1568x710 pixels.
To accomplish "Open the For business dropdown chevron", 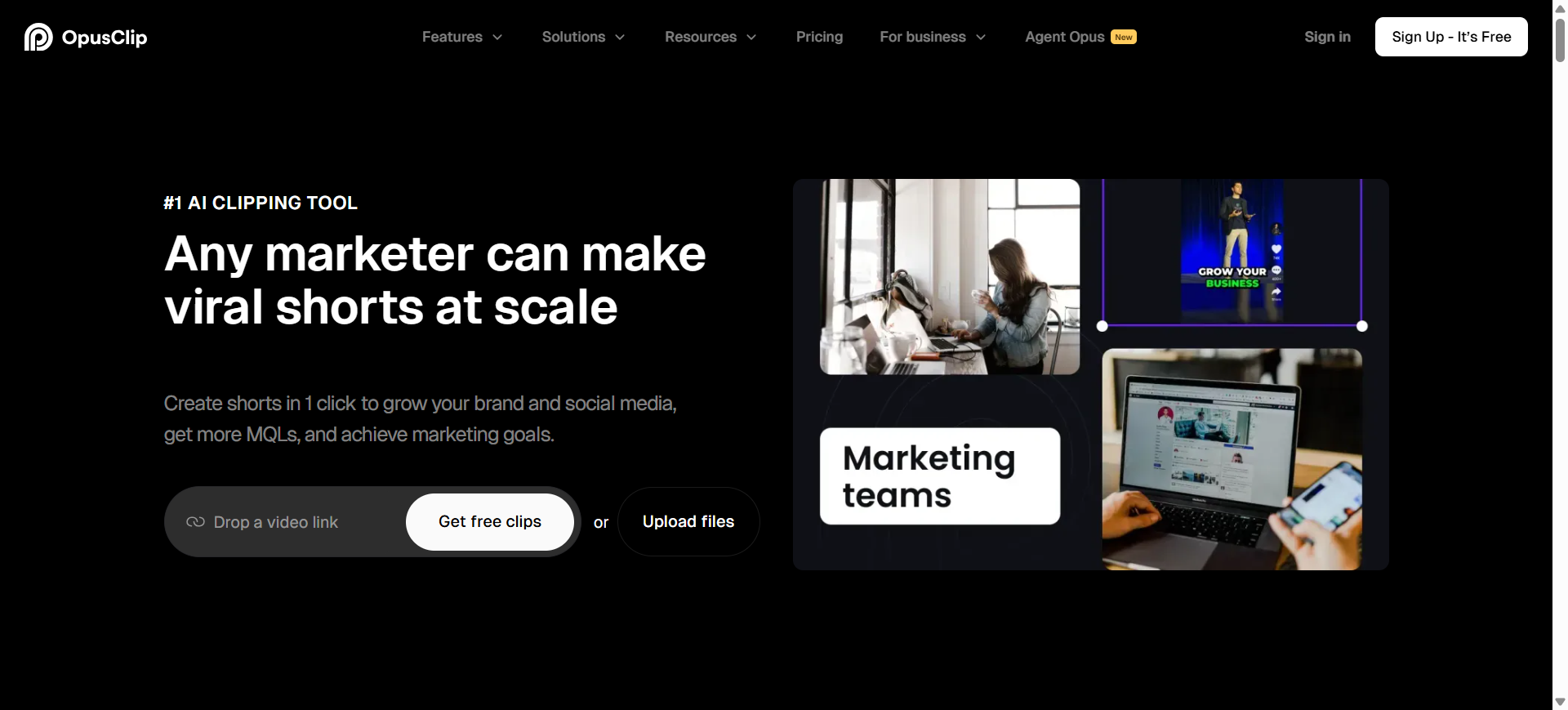I will click(981, 38).
